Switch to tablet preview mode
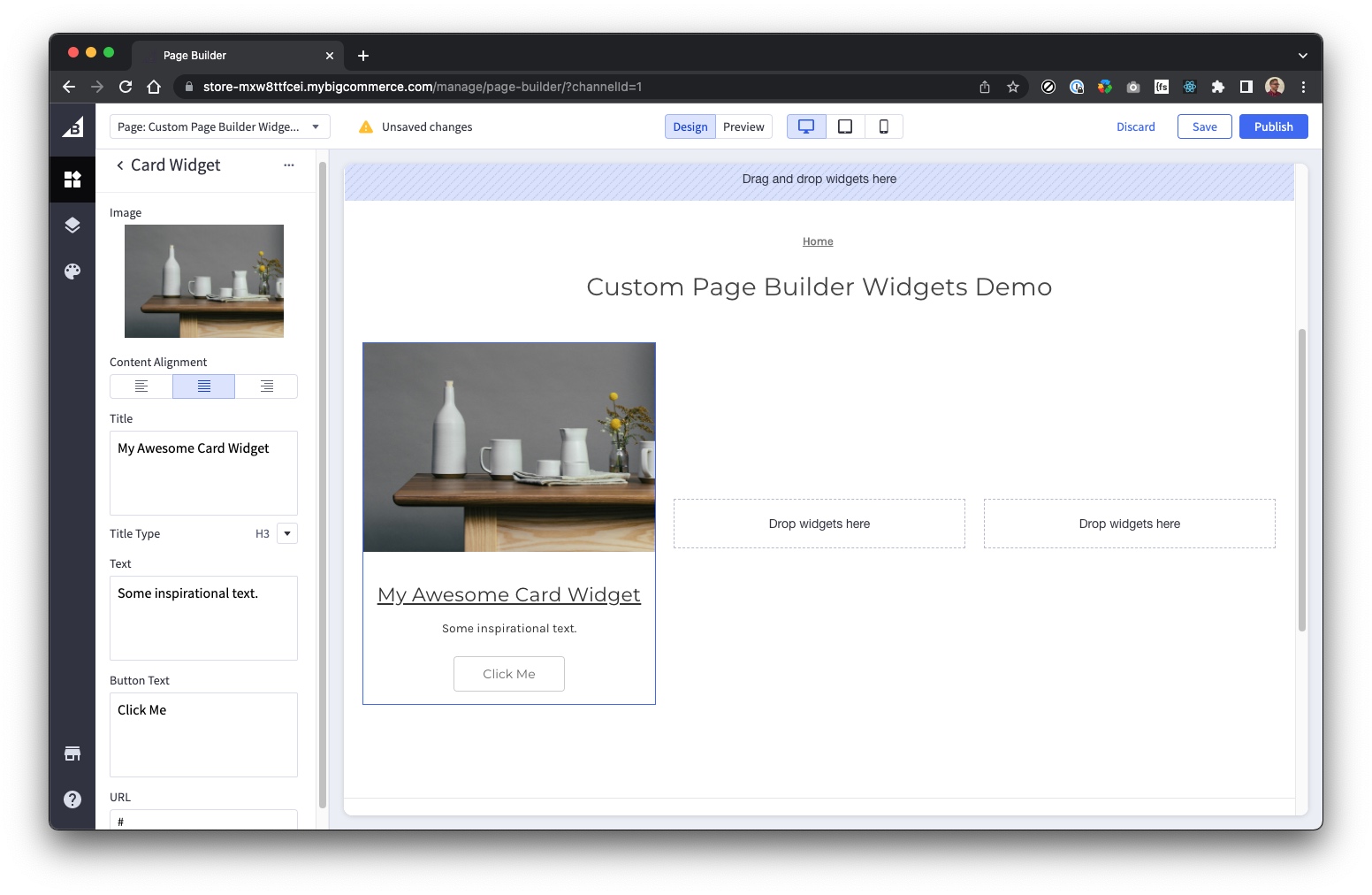This screenshot has width=1372, height=895. click(x=844, y=126)
